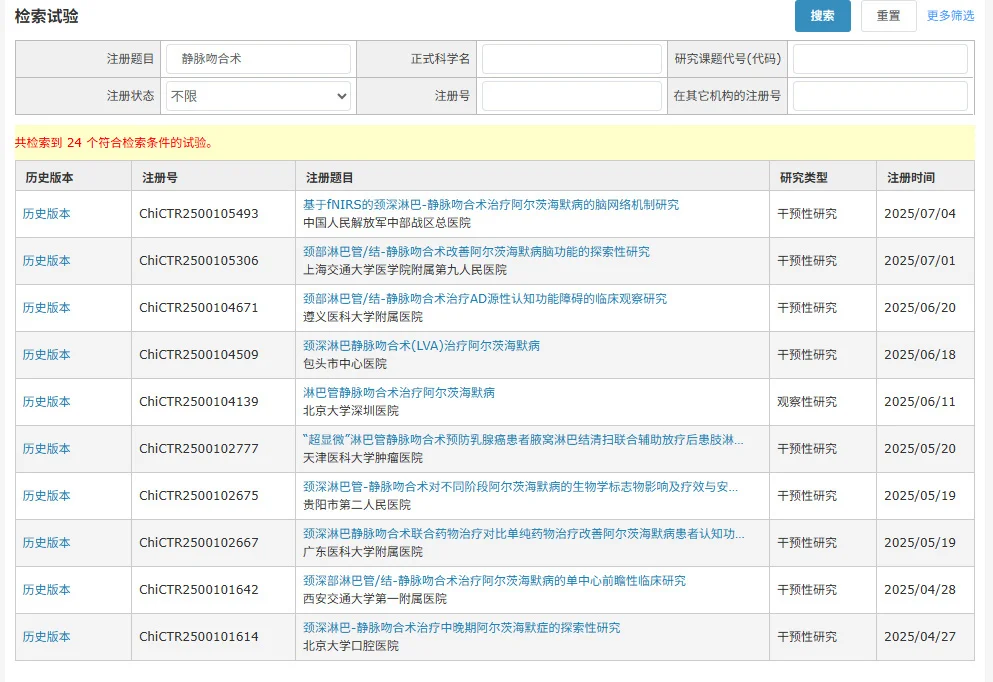The height and width of the screenshot is (682, 993).
Task: Click the 正式科学名 input field
Action: 571,59
